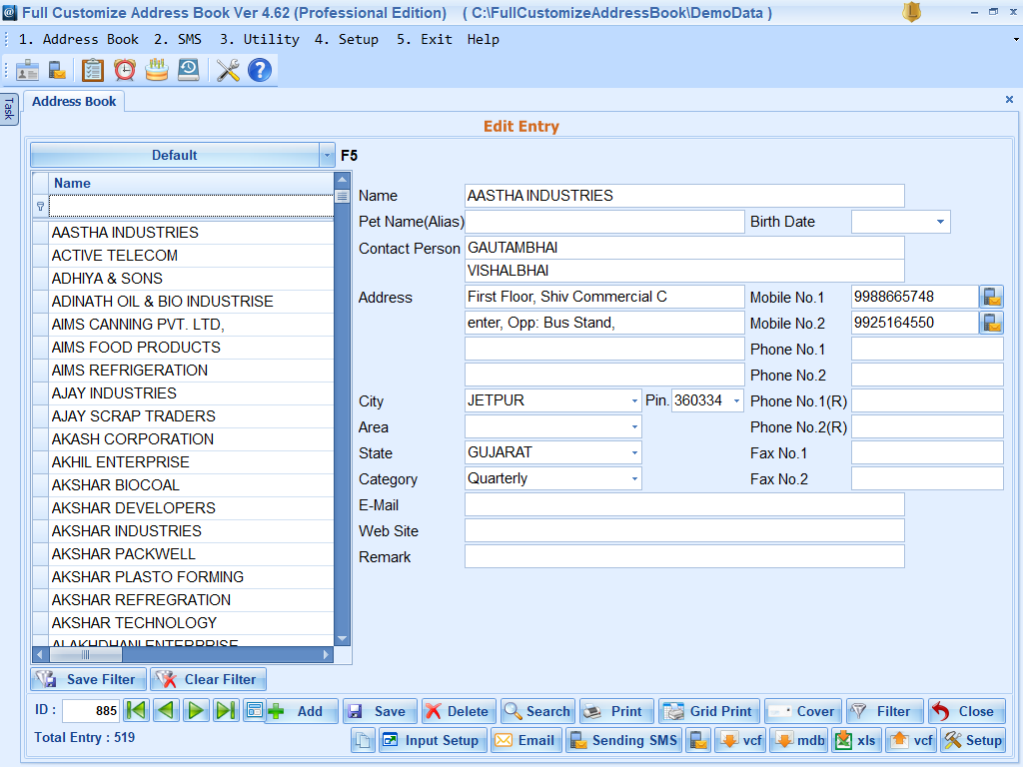Screen dimensions: 1023x767
Task: Click the 5. Exit menu
Action: coord(424,40)
